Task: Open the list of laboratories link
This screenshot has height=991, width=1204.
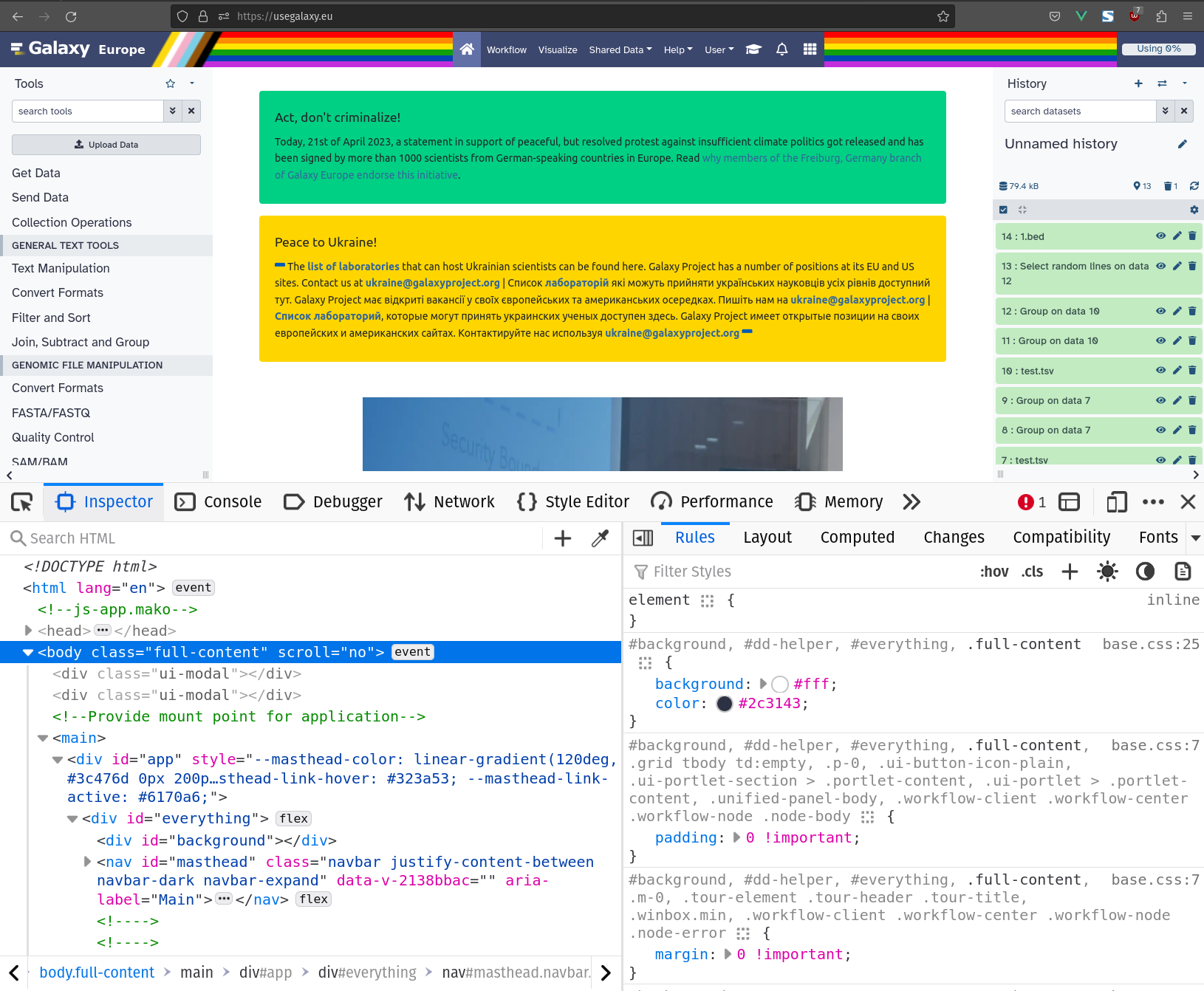Action: [353, 267]
